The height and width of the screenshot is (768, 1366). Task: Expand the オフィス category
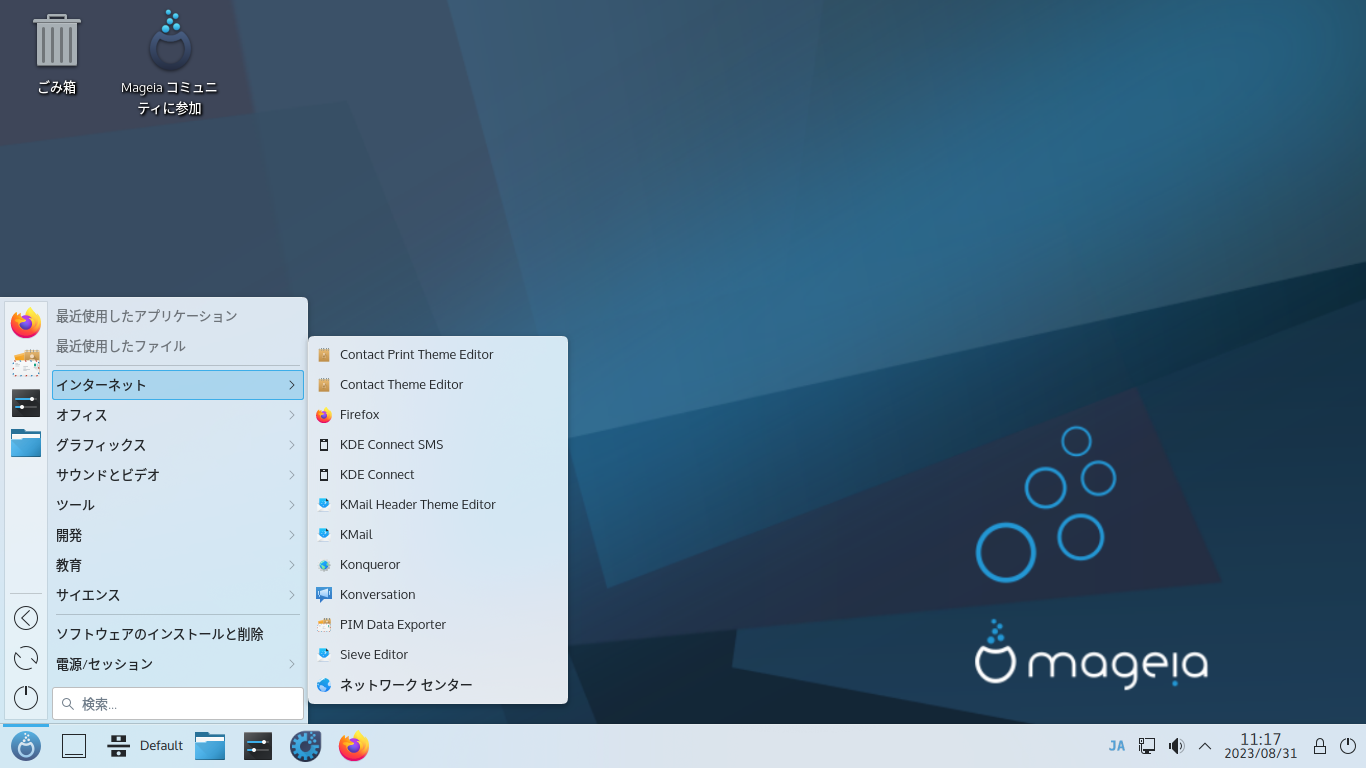(178, 415)
